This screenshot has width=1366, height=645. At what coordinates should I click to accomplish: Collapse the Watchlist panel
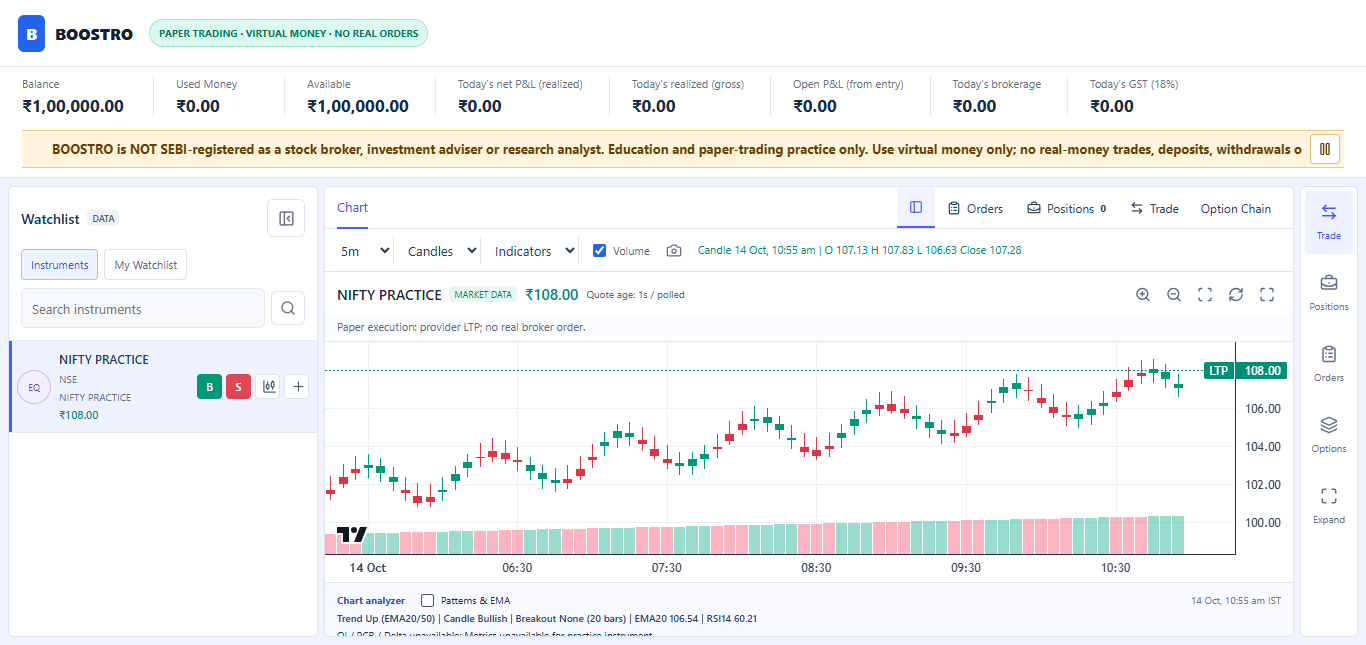pyautogui.click(x=286, y=218)
